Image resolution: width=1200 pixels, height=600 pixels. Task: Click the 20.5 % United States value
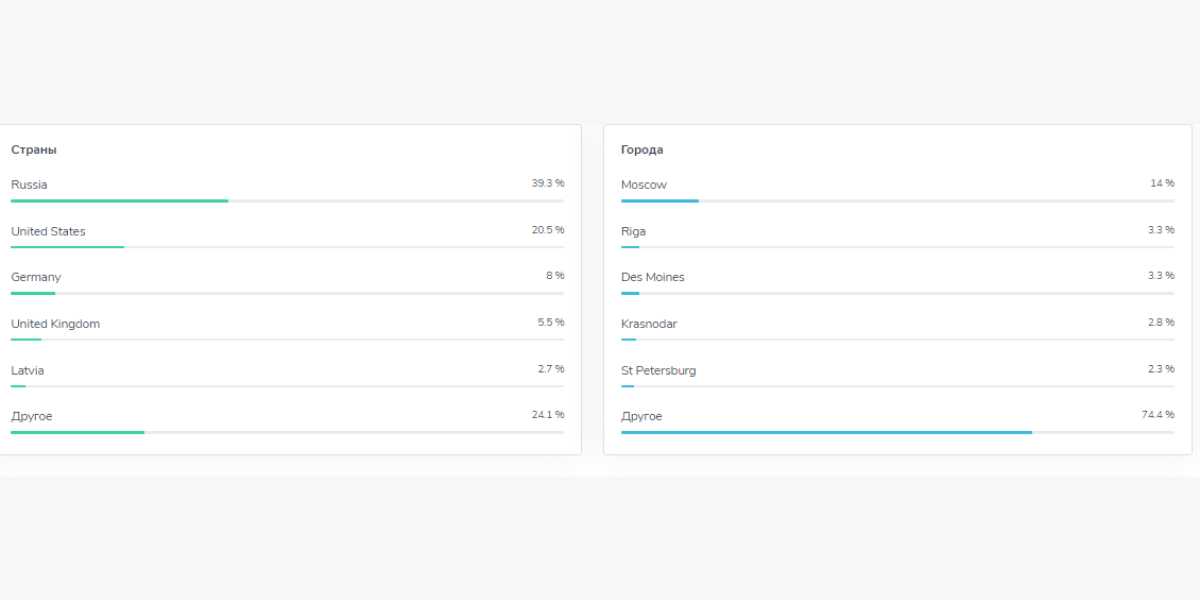pos(547,230)
